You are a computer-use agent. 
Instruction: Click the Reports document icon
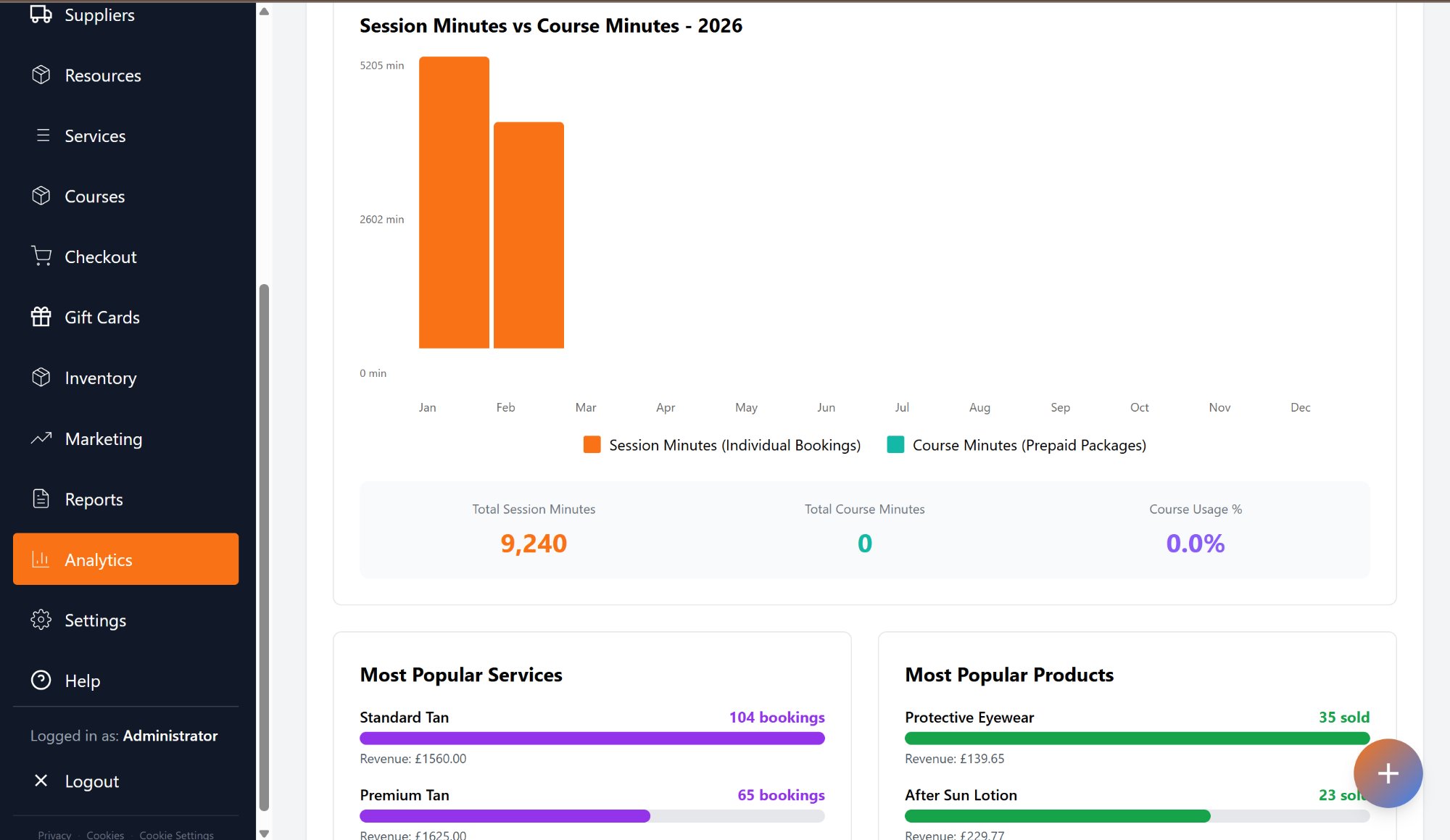(x=41, y=499)
